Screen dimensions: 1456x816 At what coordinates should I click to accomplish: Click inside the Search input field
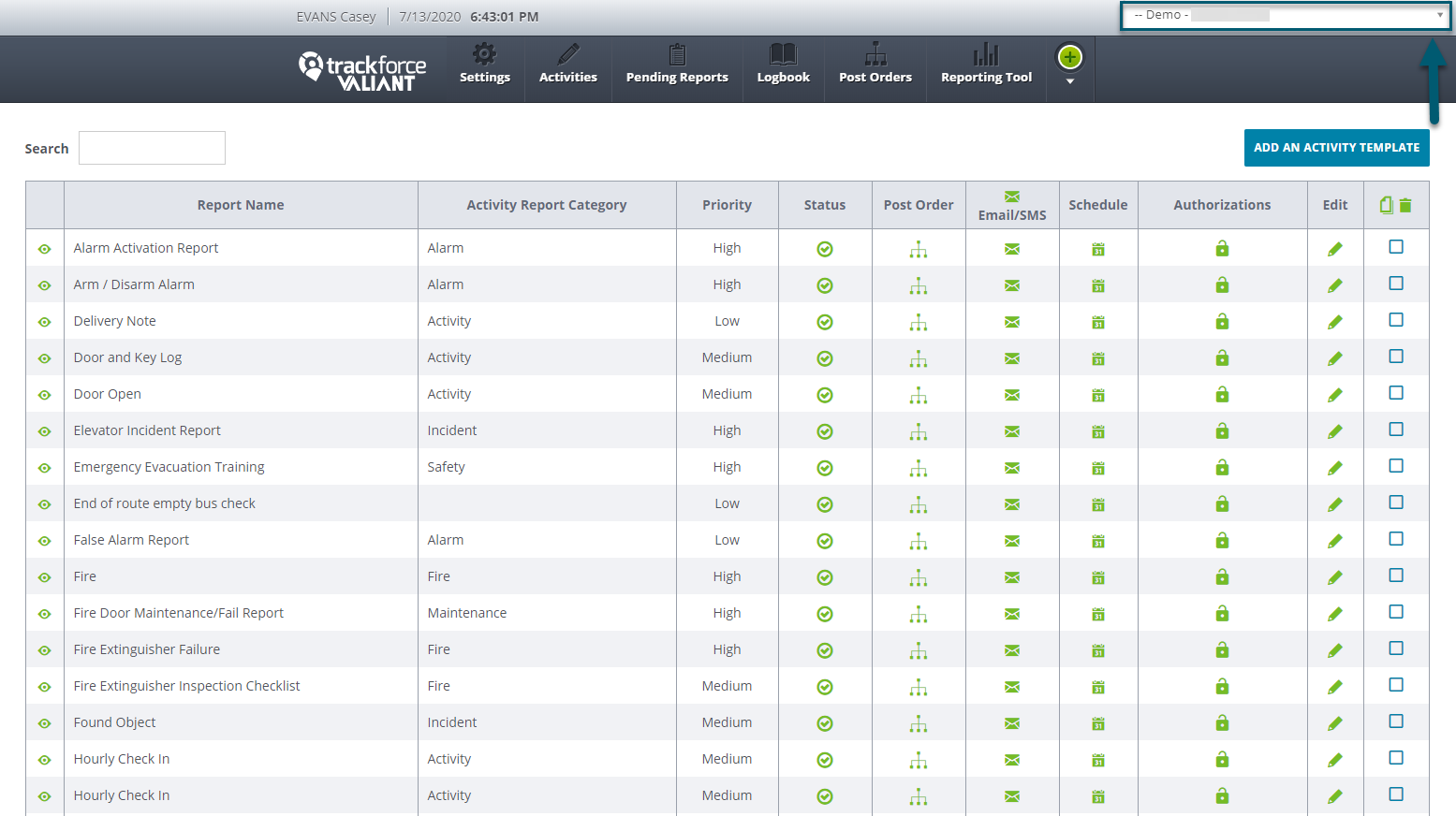(152, 147)
